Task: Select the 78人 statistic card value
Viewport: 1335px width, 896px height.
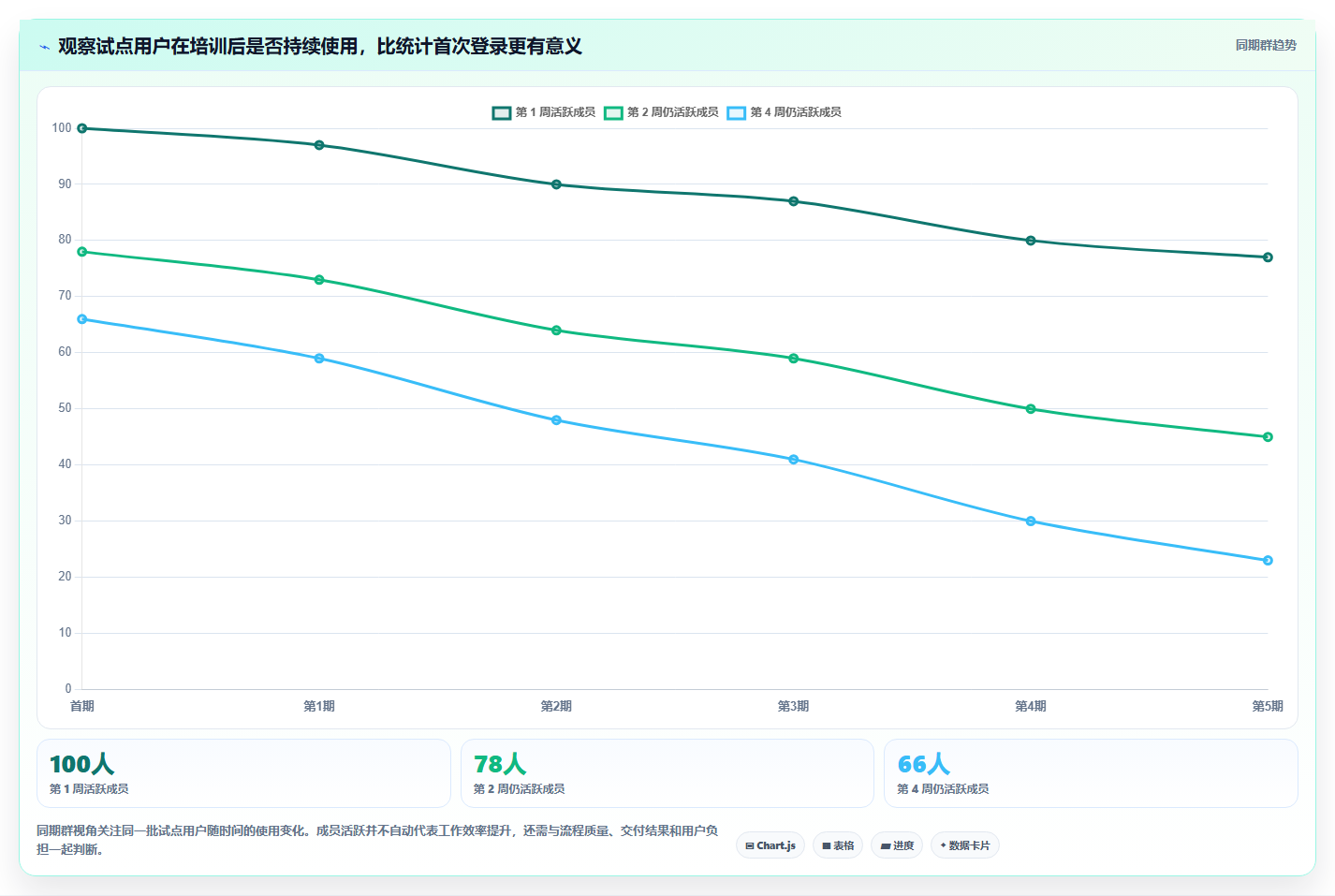Action: pyautogui.click(x=500, y=764)
